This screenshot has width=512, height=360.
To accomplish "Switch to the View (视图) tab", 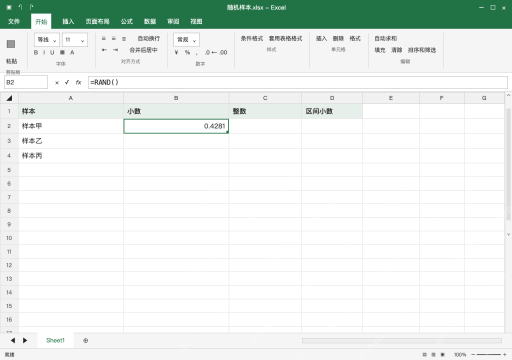I will coord(196,21).
